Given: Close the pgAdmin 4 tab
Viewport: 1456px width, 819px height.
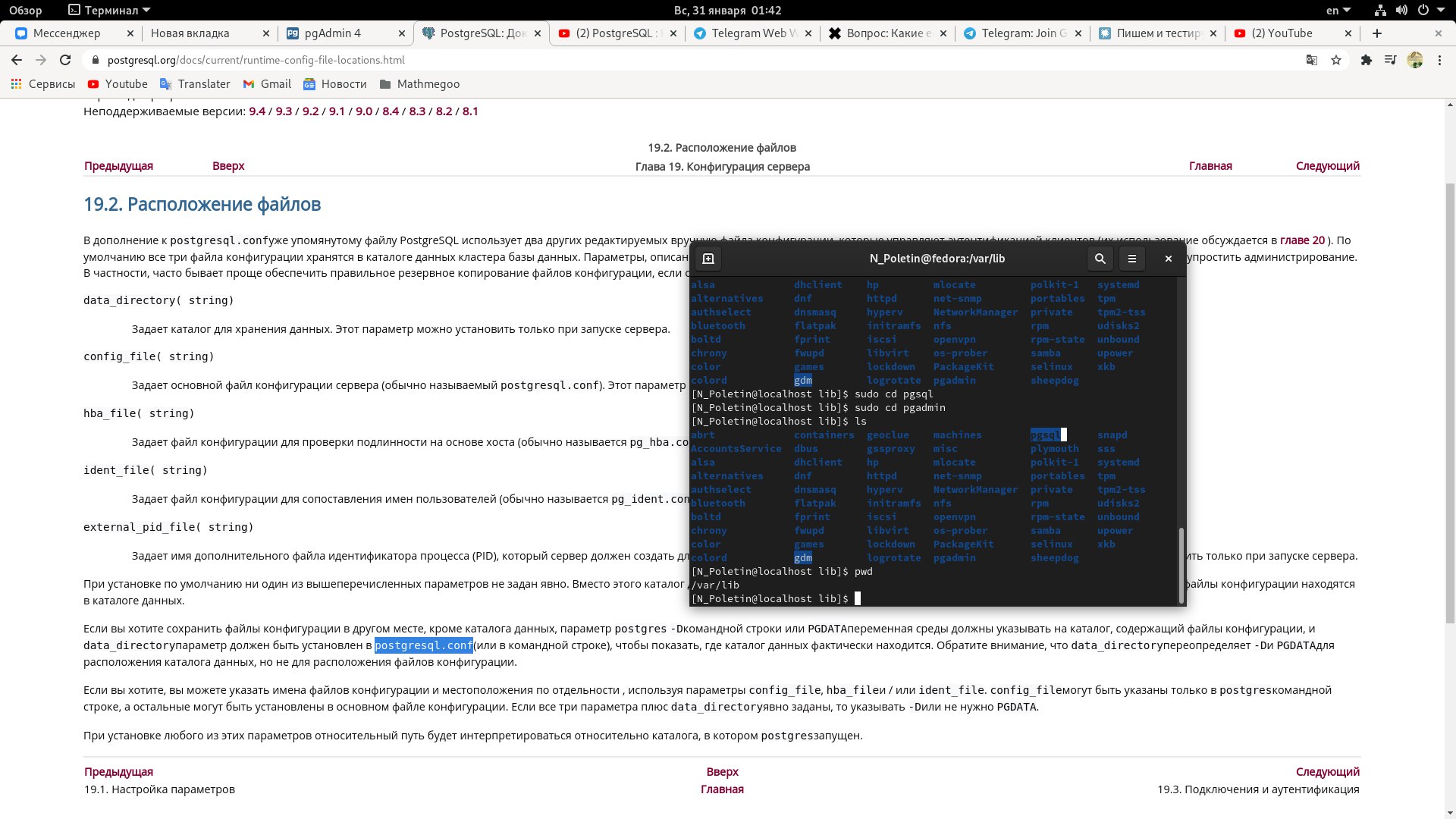Looking at the screenshot, I should 402,33.
